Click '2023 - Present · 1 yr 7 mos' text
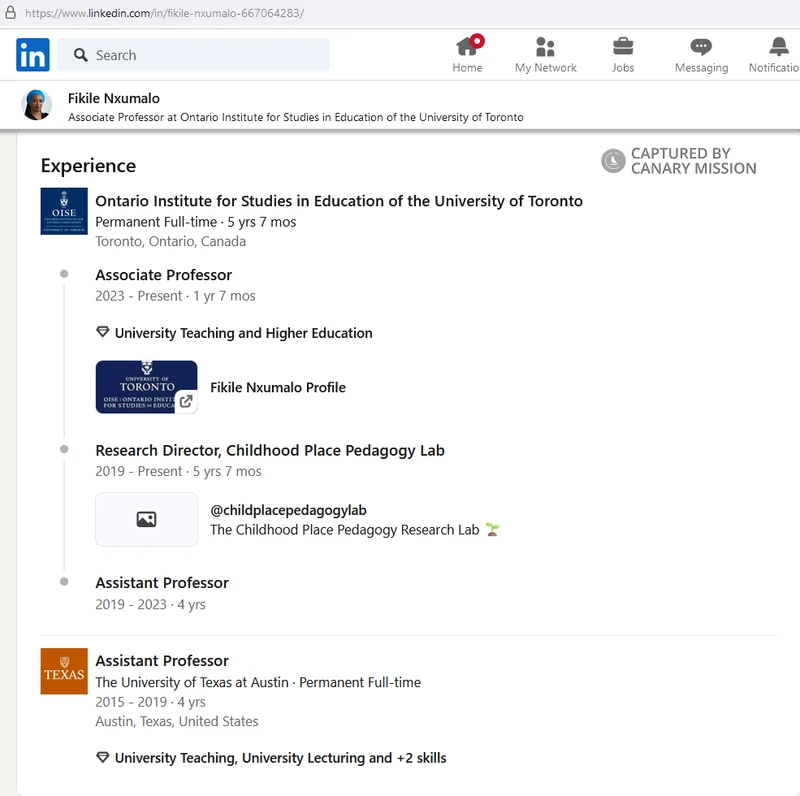The height and width of the screenshot is (796, 800). point(175,296)
